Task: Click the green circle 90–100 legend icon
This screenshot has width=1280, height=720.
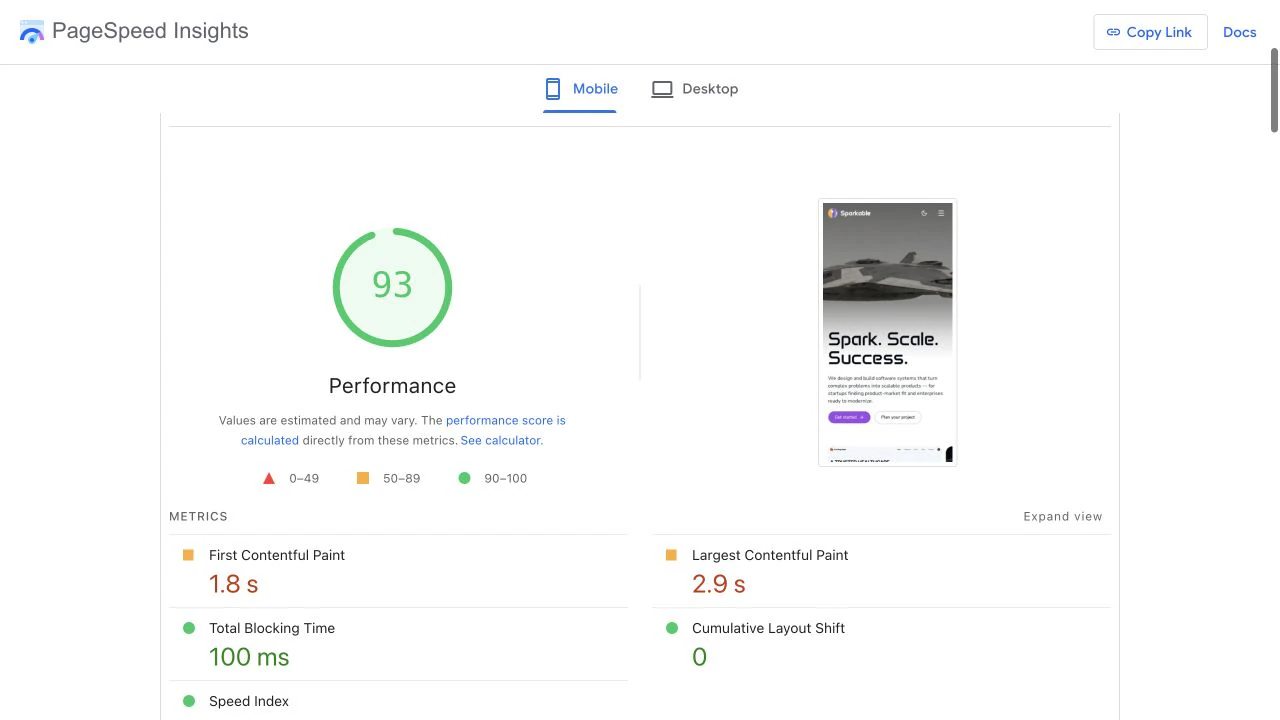Action: [464, 478]
